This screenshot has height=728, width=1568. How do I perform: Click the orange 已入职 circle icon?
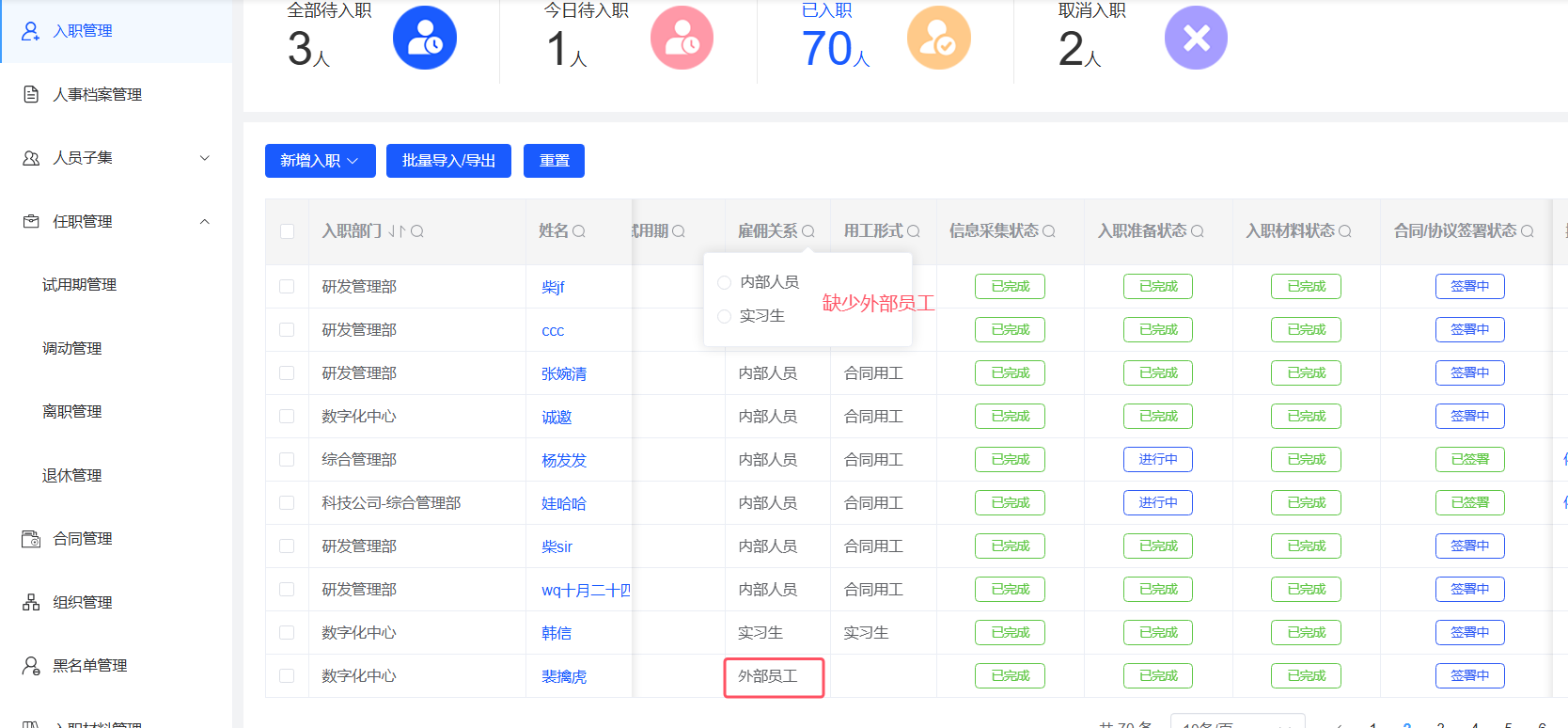point(938,38)
